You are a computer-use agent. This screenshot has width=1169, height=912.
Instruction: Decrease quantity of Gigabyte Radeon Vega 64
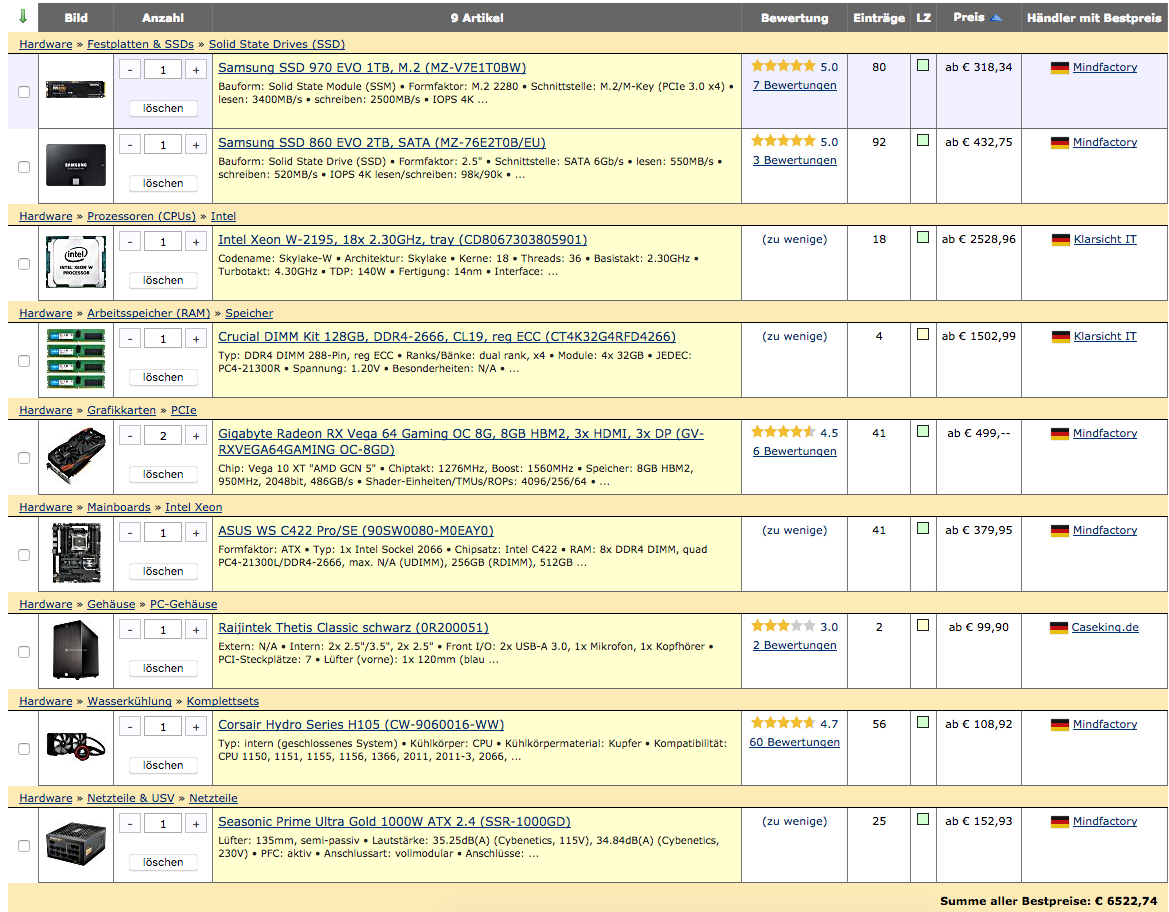[130, 436]
